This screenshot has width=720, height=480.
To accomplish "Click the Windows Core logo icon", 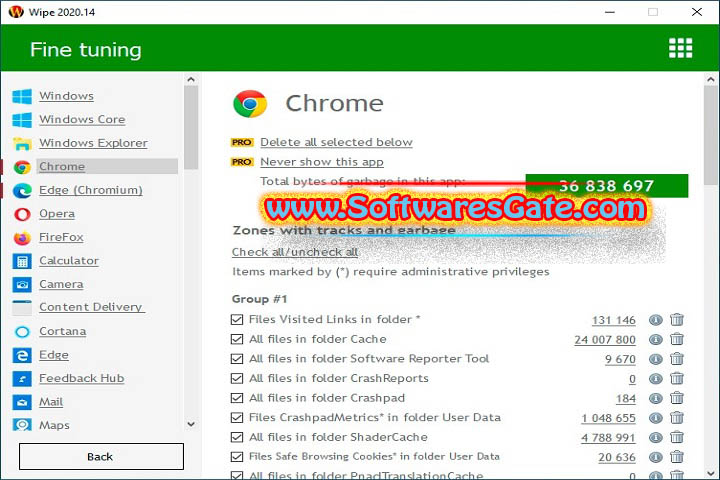I will (x=22, y=119).
